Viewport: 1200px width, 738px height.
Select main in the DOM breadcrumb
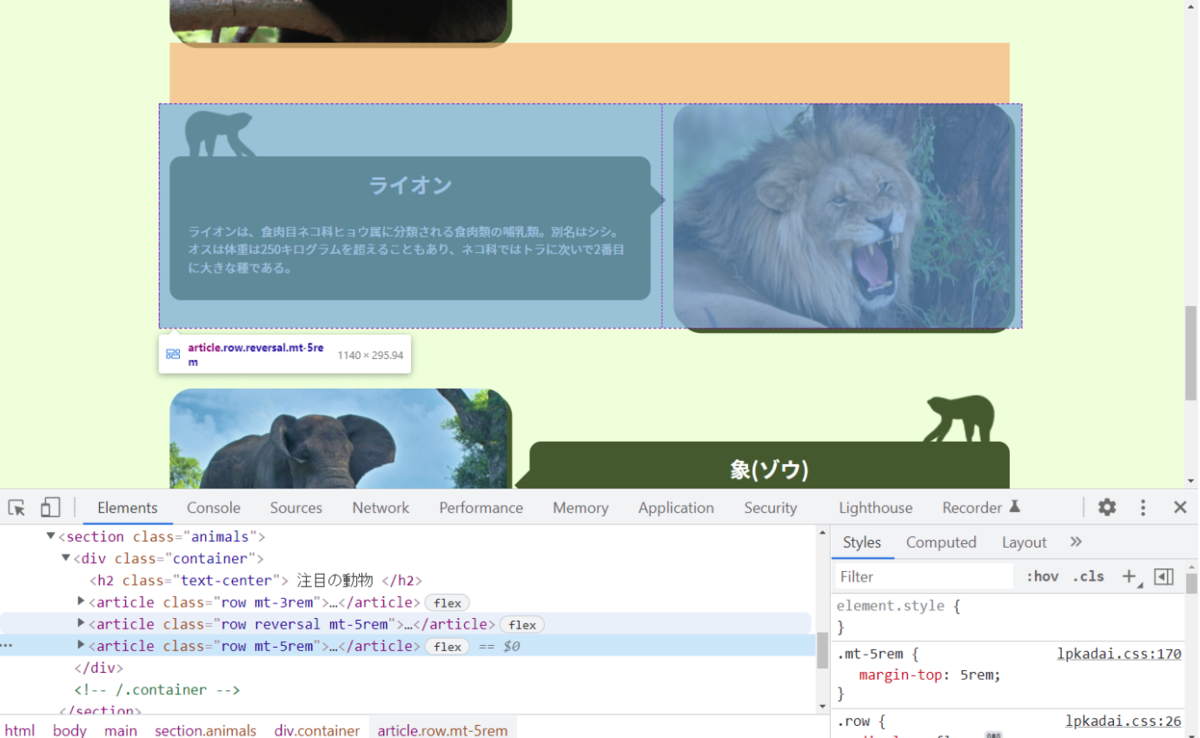pos(121,730)
